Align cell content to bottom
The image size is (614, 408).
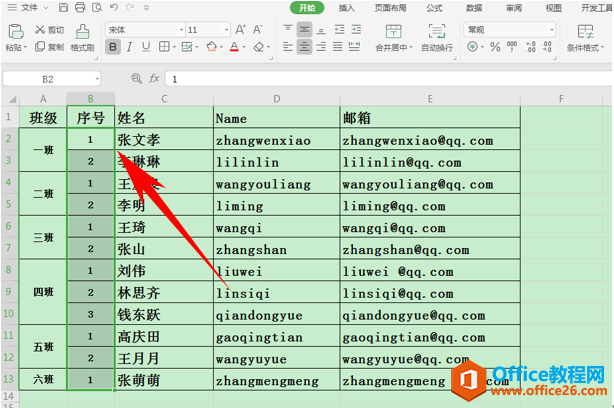click(x=321, y=30)
